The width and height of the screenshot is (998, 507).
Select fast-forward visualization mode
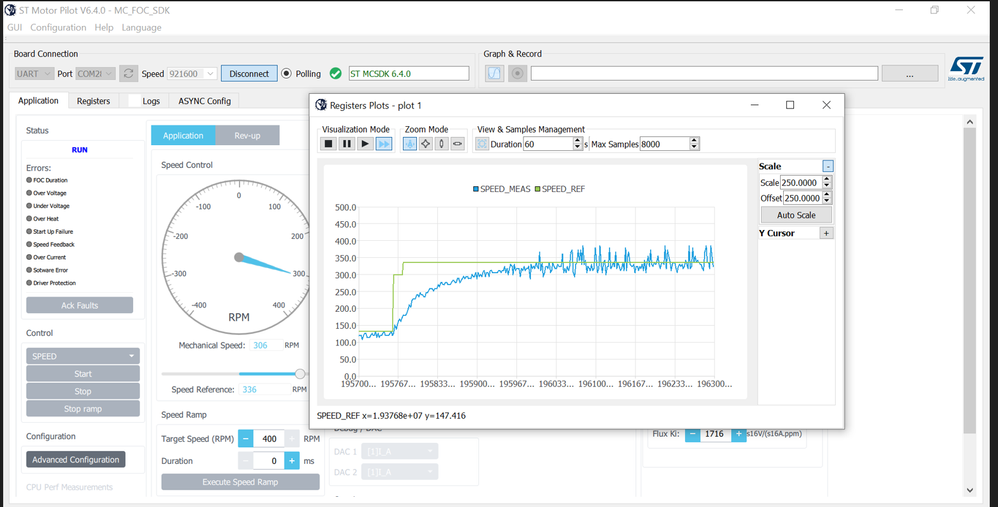pos(384,144)
